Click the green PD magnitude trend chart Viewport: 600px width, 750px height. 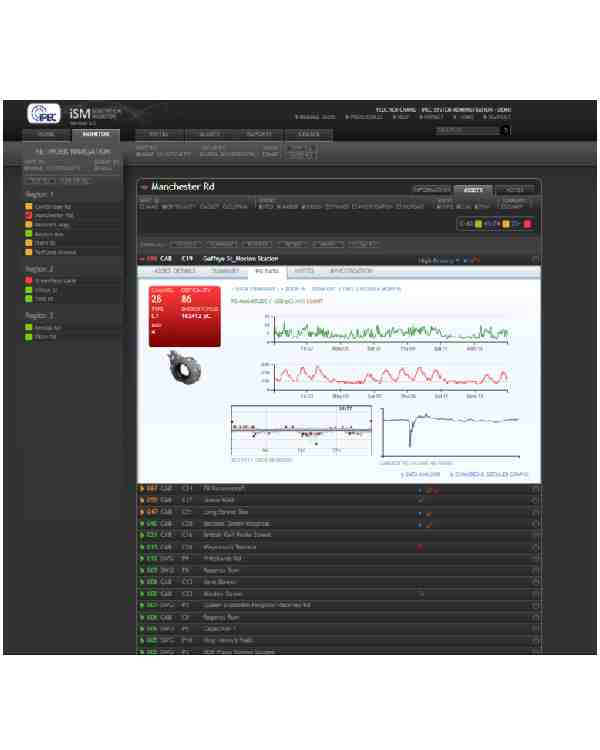[x=387, y=332]
